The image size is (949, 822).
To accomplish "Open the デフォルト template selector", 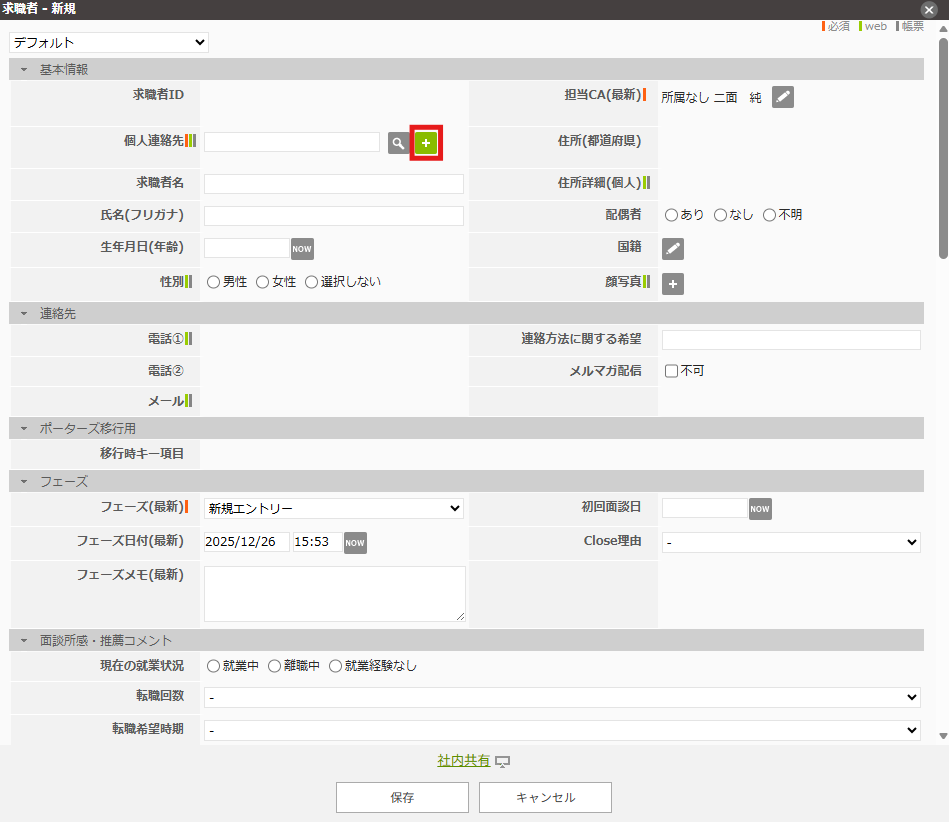I will pyautogui.click(x=108, y=42).
